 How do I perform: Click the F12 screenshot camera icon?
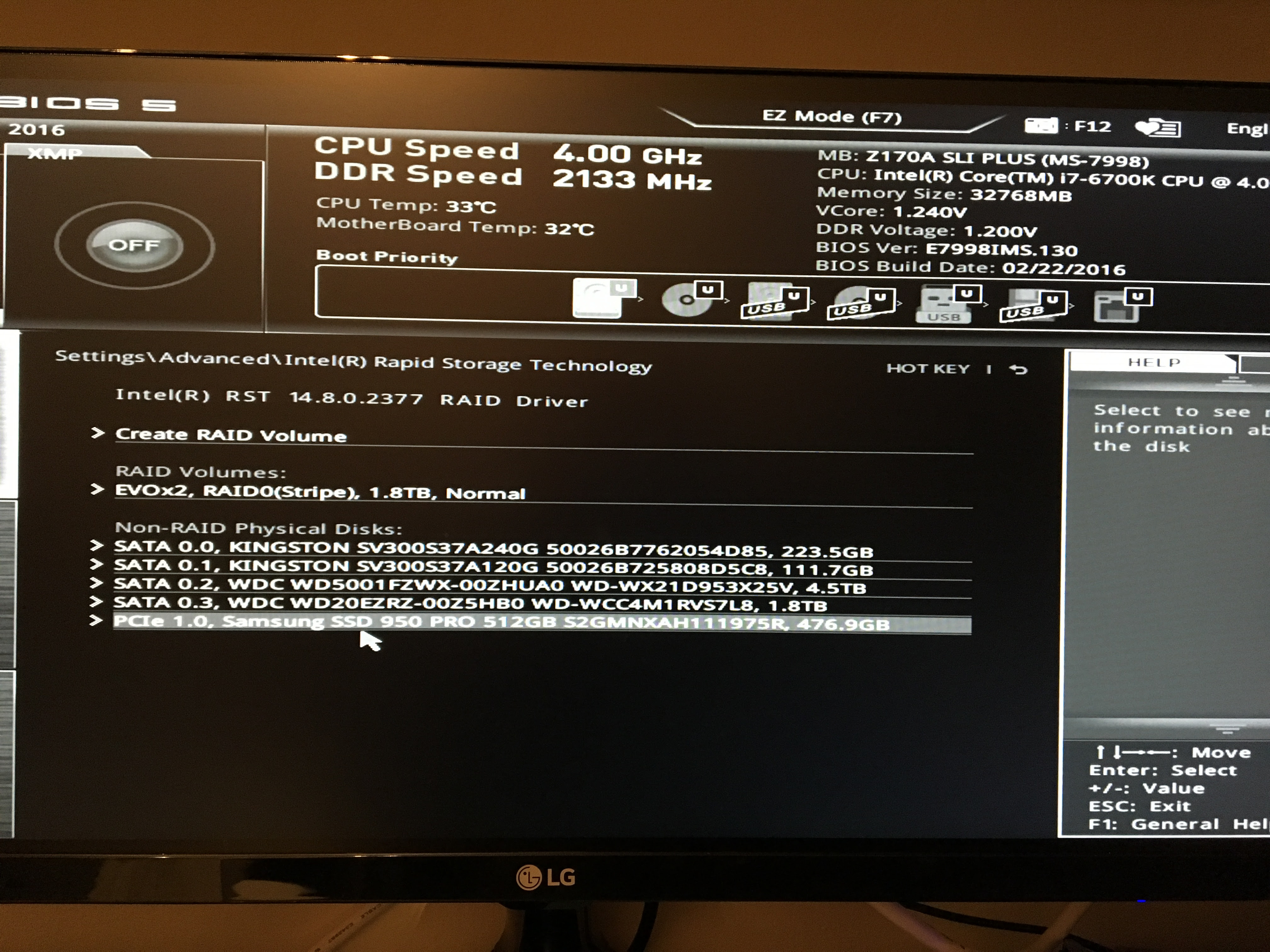1041,125
